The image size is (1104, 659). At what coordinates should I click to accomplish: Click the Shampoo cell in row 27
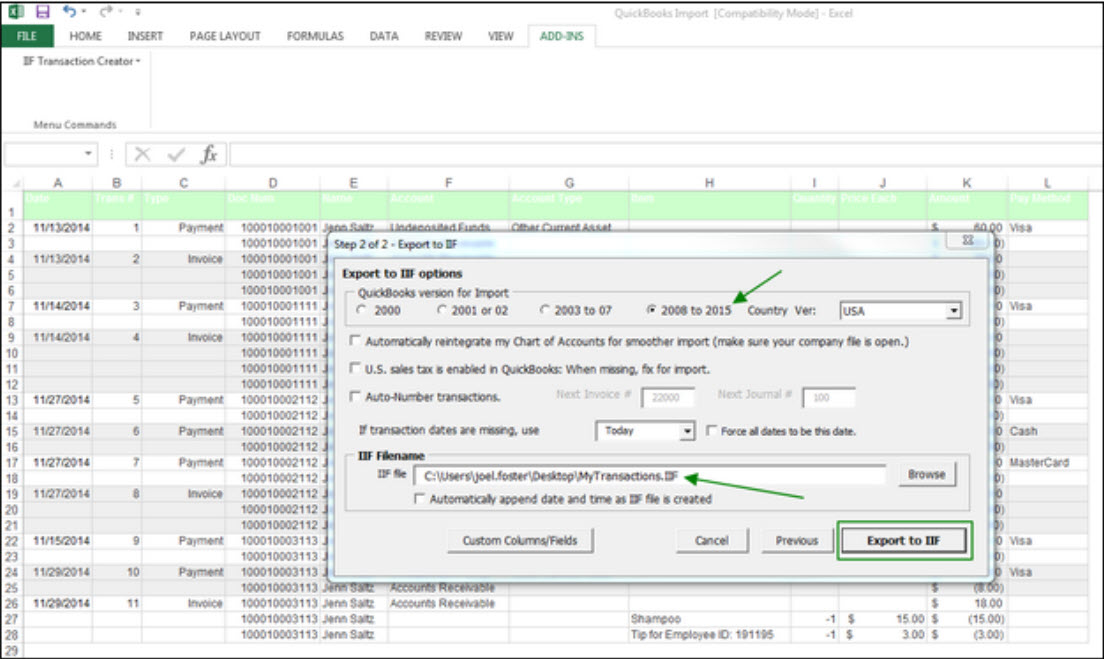[709, 619]
